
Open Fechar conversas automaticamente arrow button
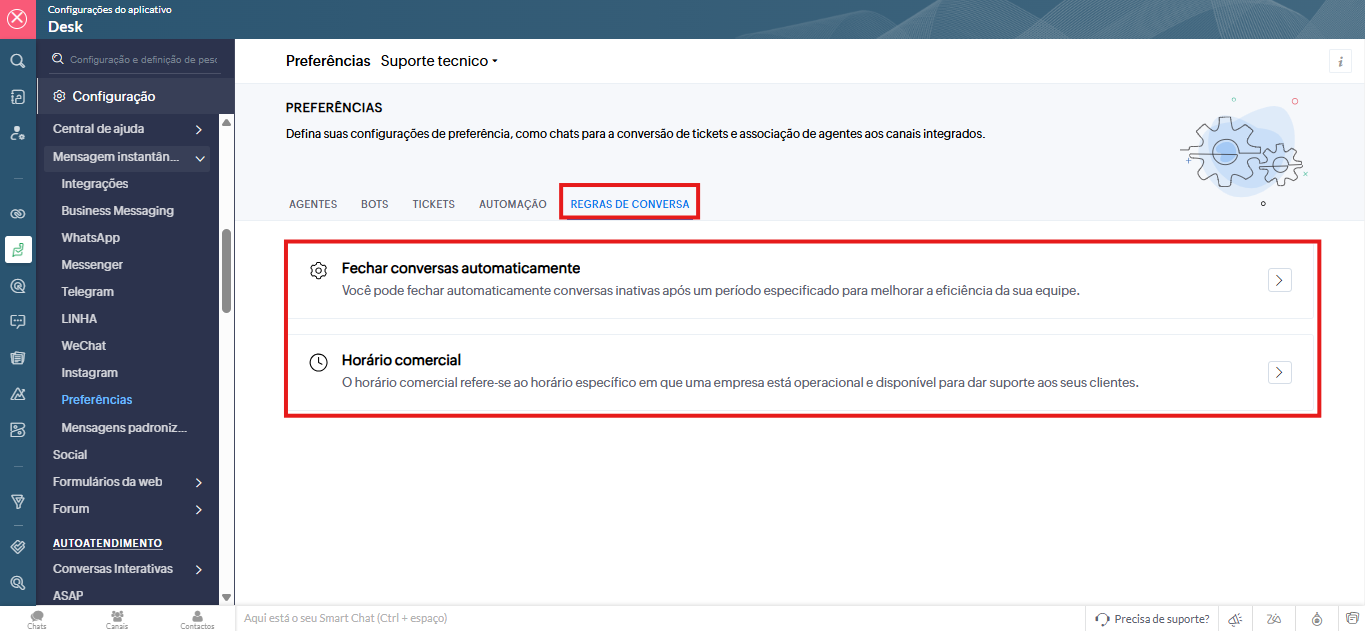[1279, 280]
